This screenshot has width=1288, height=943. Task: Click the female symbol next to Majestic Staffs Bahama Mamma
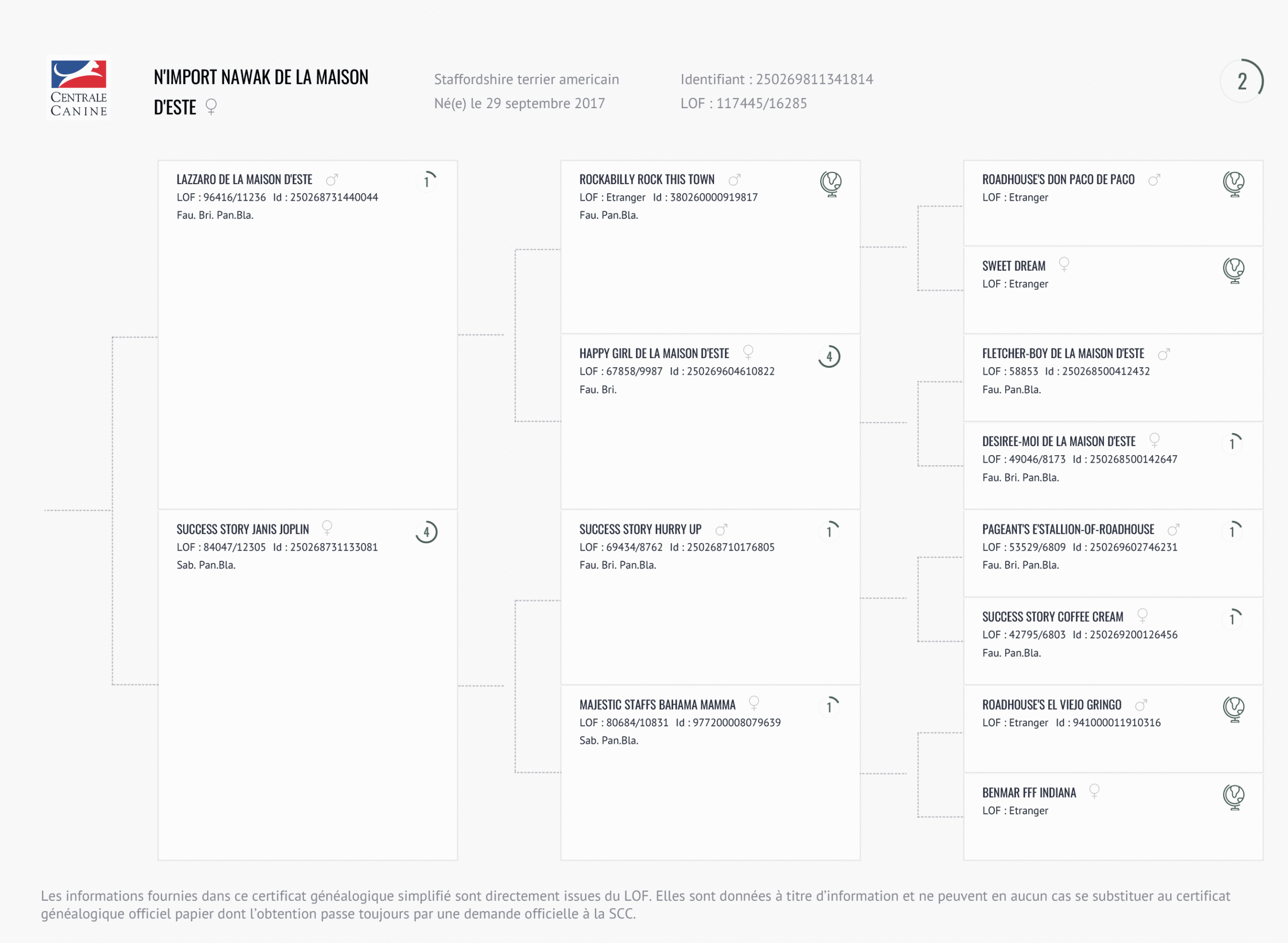click(x=754, y=703)
